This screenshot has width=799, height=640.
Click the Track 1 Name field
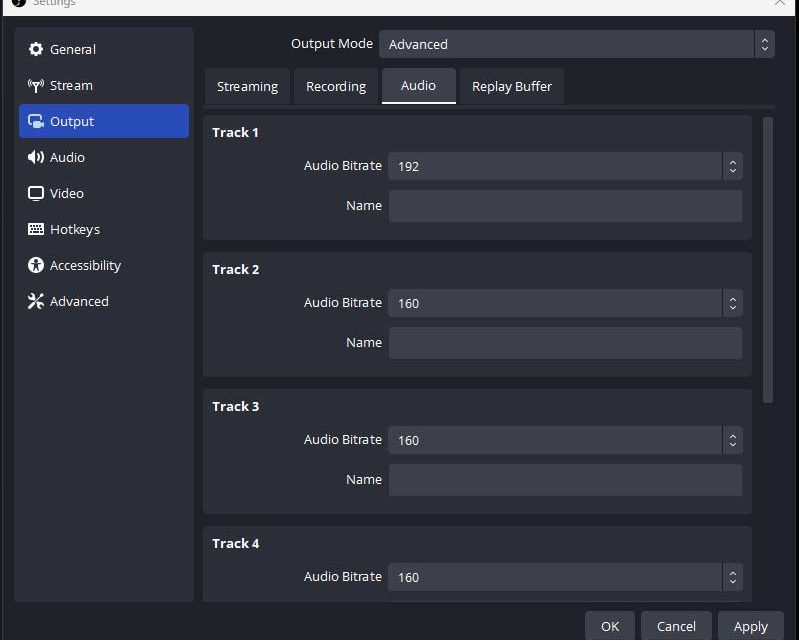point(565,206)
